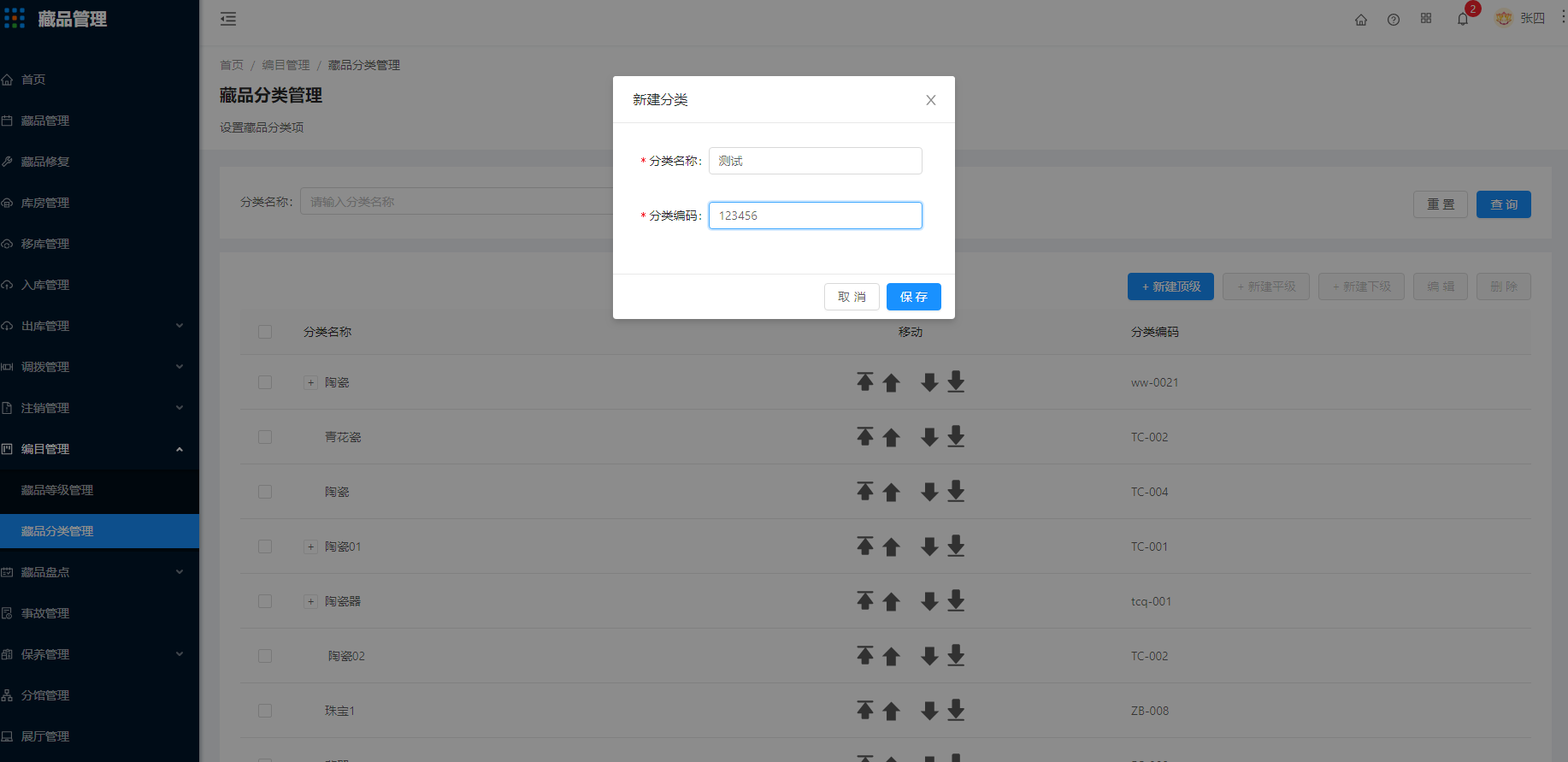Move TC-004 row to top
This screenshot has height=762, width=1568.
[x=865, y=492]
